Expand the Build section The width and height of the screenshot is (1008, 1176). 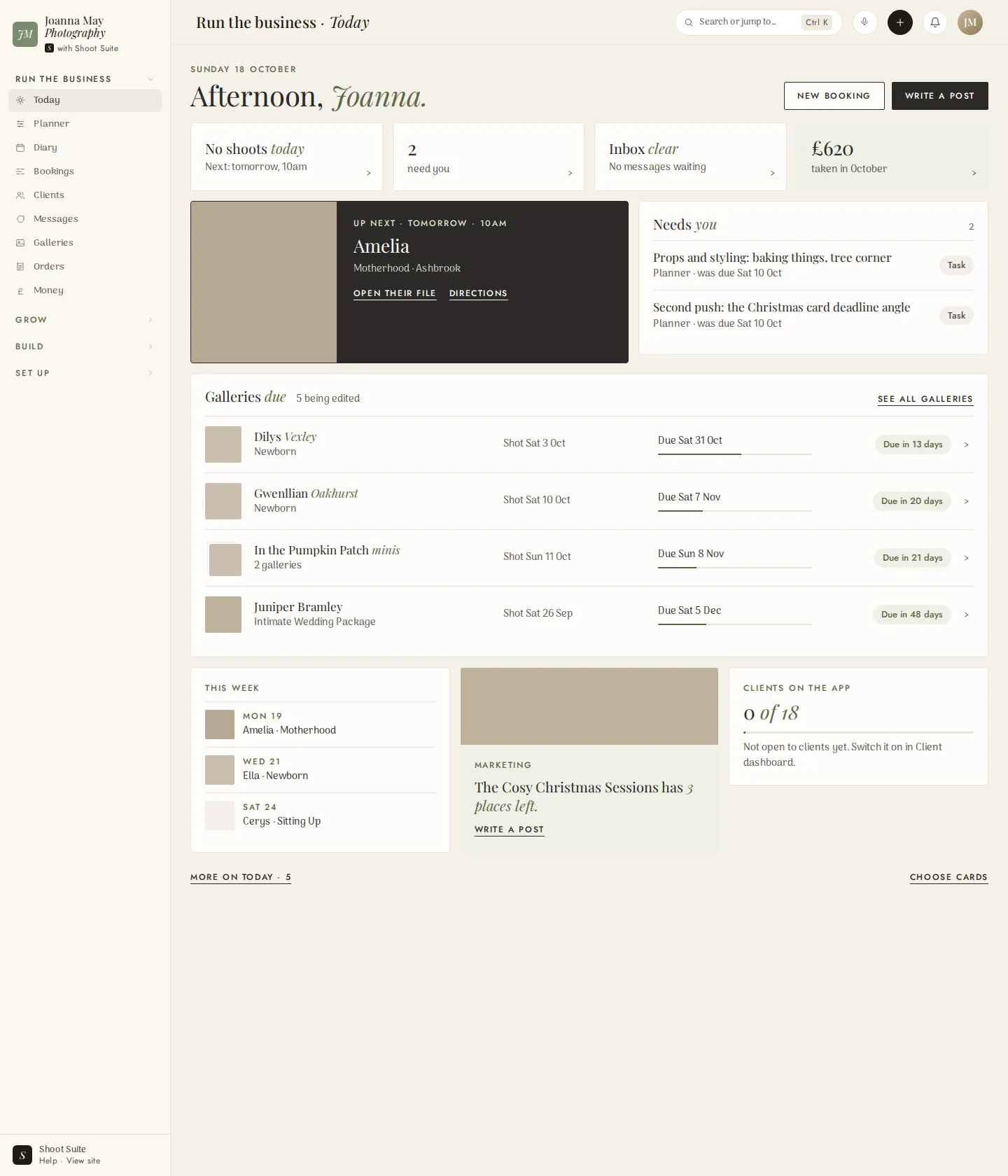[x=150, y=346]
